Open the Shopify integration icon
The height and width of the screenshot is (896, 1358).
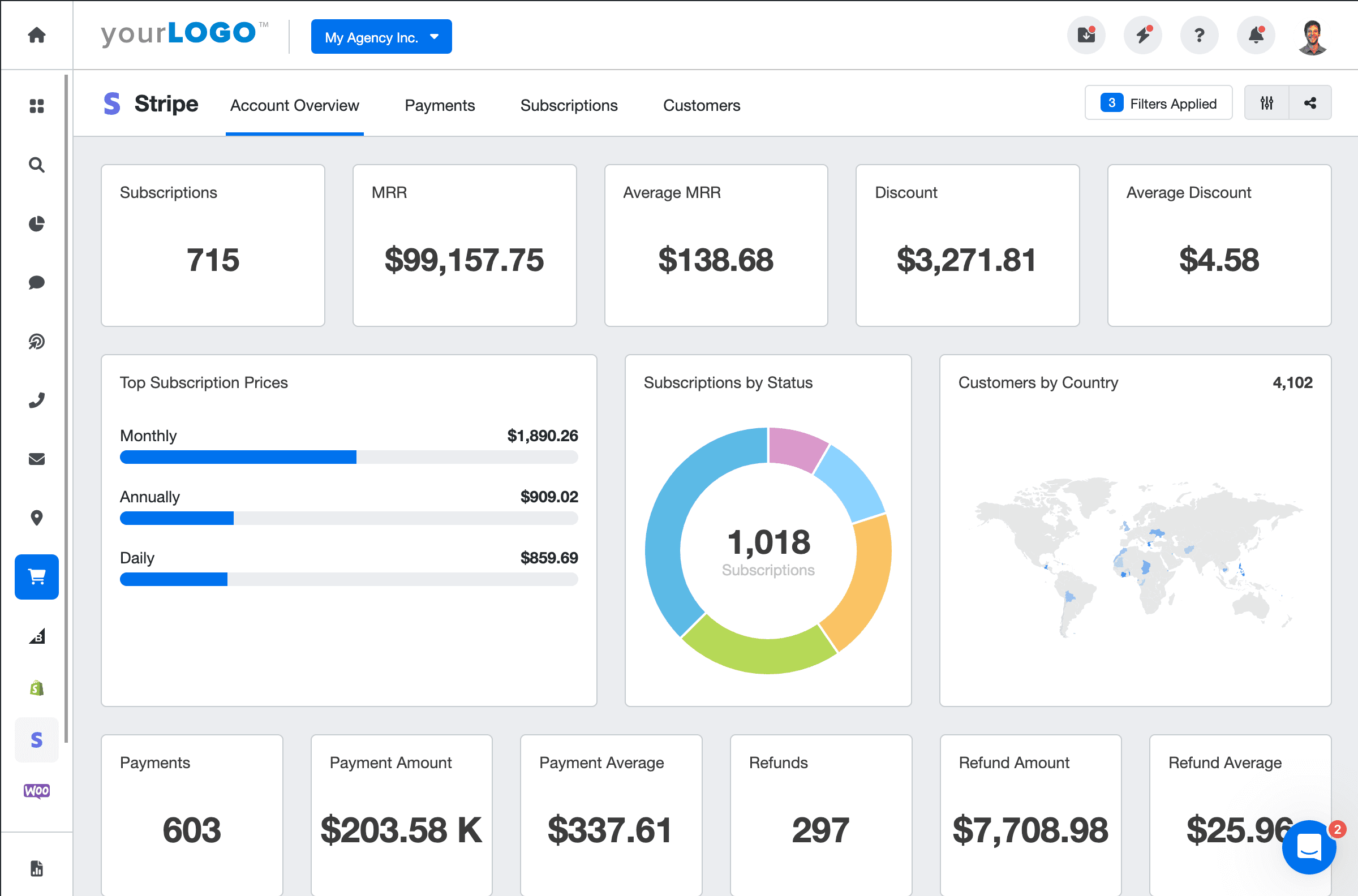(x=37, y=688)
